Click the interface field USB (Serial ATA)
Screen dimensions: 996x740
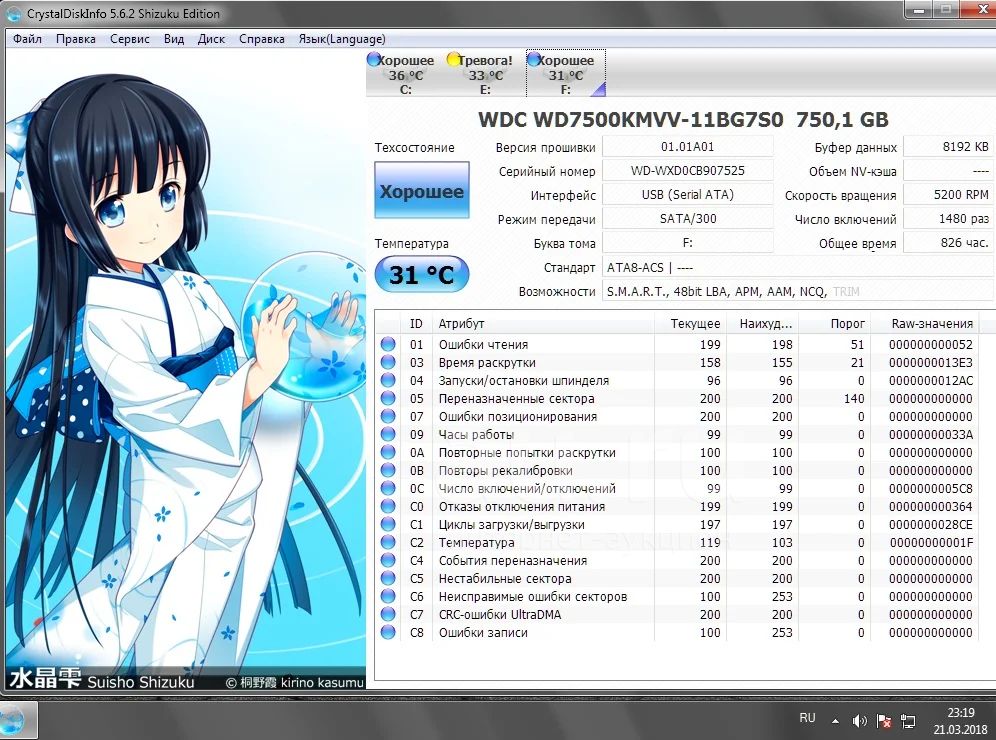coord(687,194)
